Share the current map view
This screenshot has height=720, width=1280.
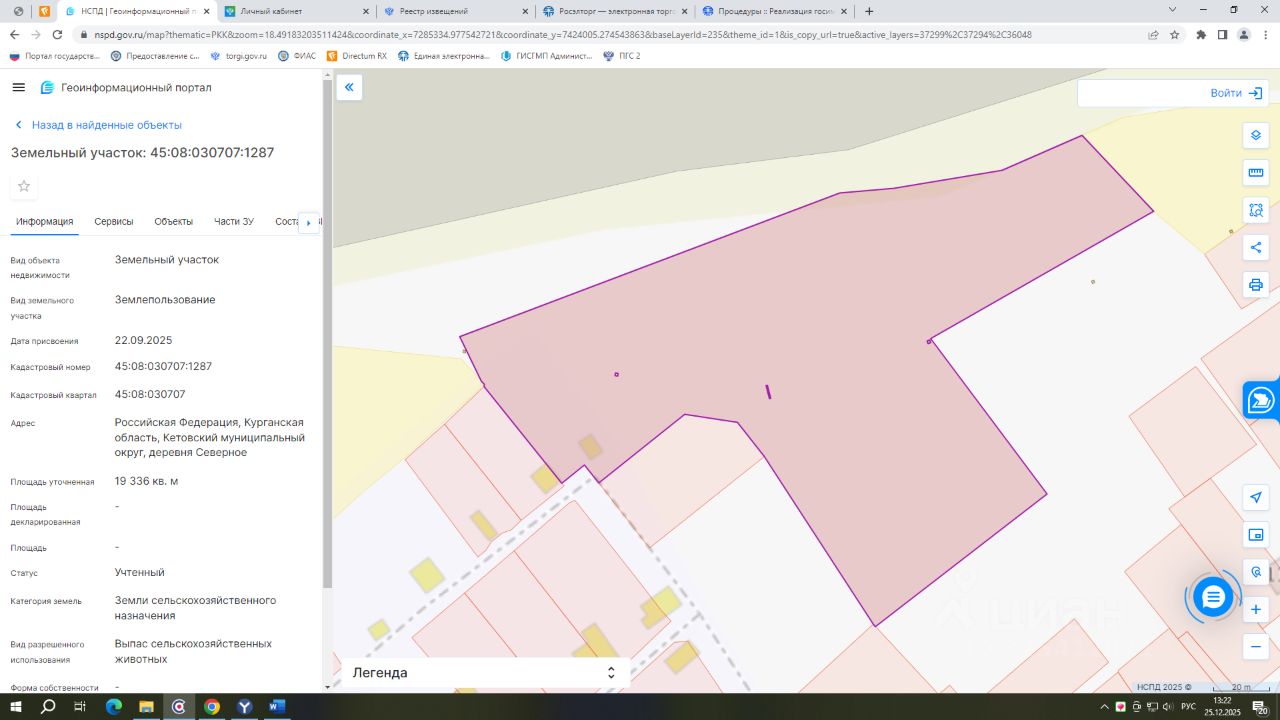[1256, 247]
